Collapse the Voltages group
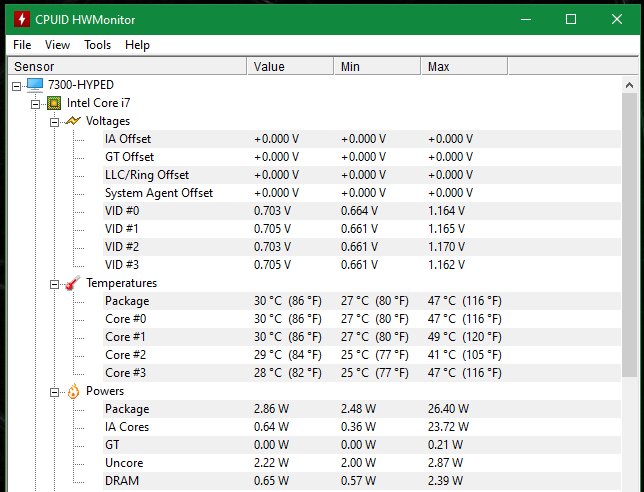Image resolution: width=644 pixels, height=492 pixels. [54, 122]
